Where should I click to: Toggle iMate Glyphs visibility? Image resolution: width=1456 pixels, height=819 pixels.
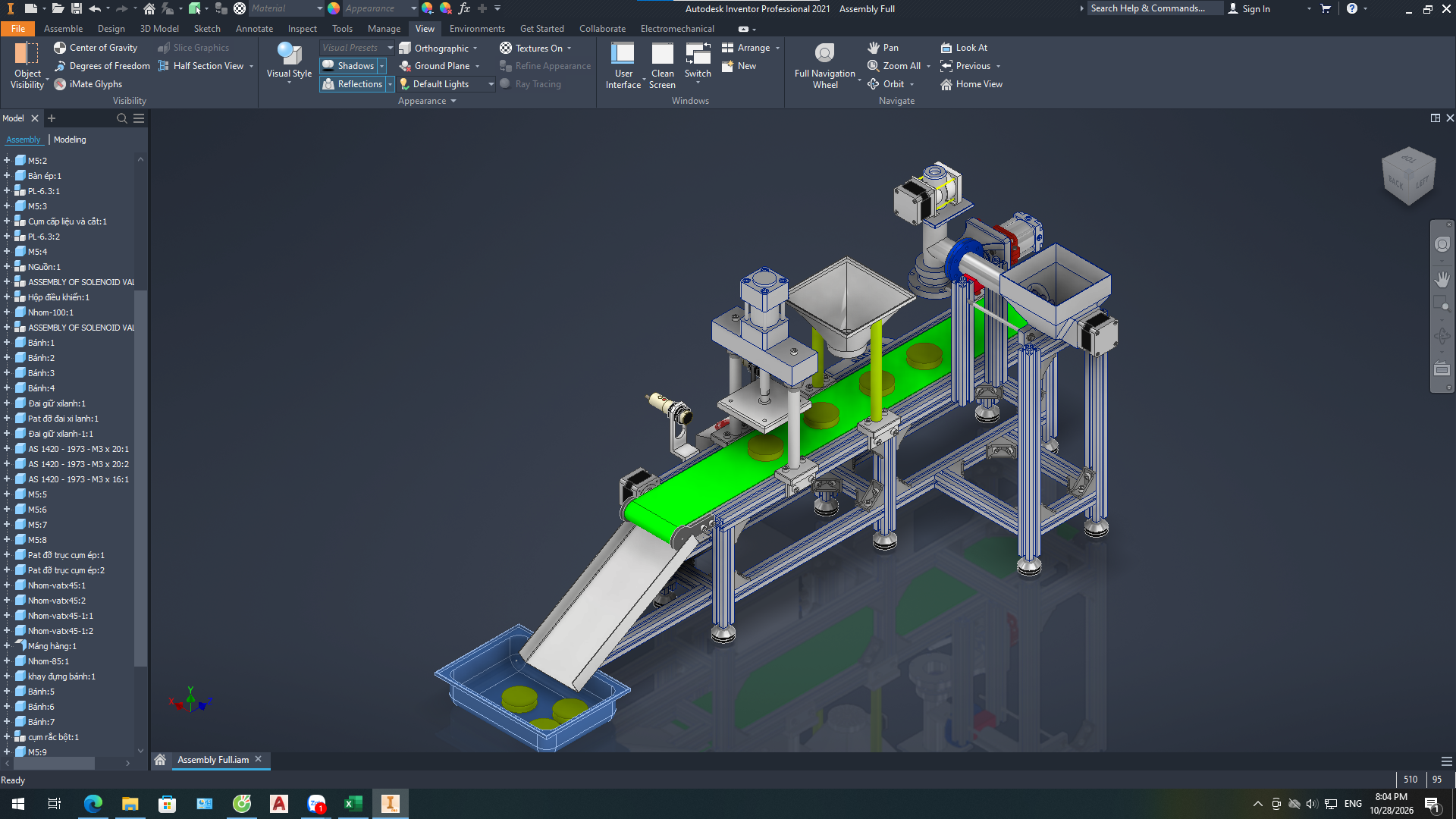(88, 84)
